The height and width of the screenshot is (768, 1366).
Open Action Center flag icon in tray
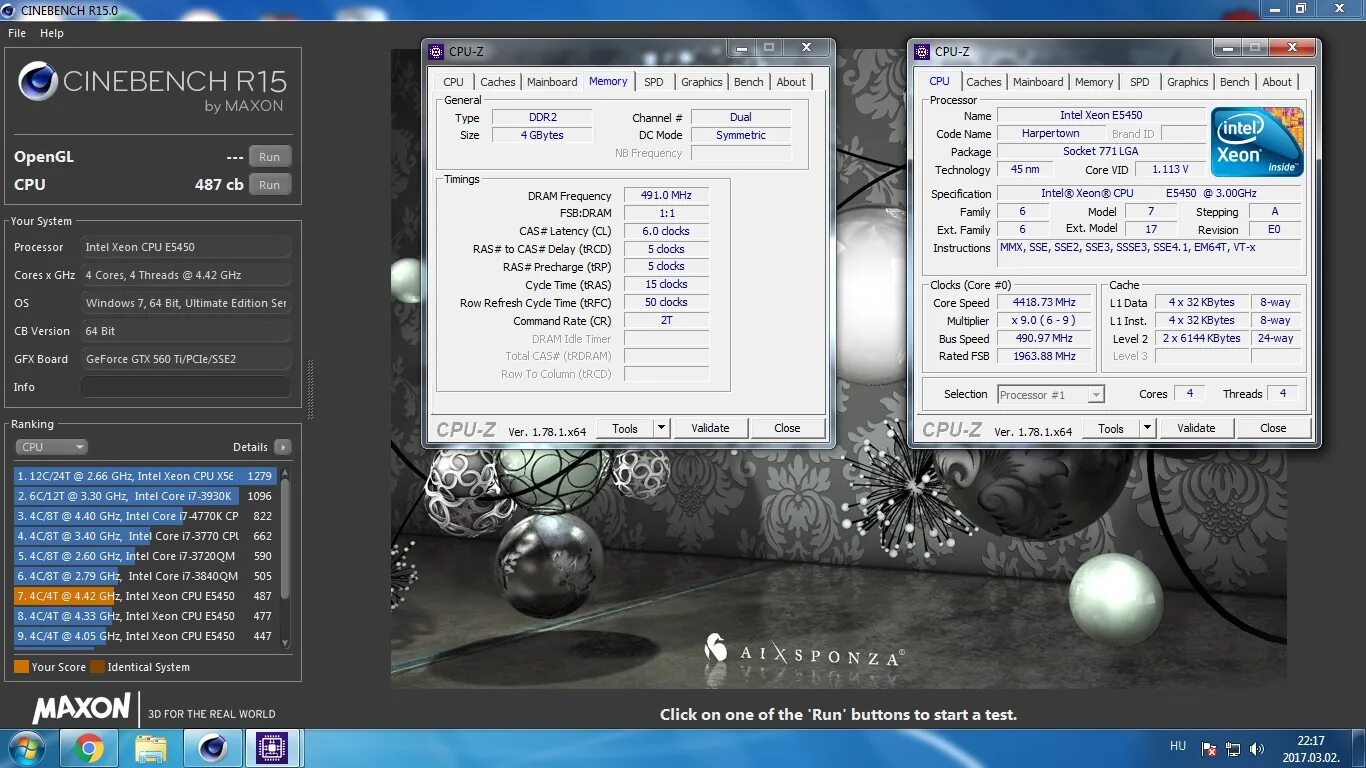click(1209, 749)
